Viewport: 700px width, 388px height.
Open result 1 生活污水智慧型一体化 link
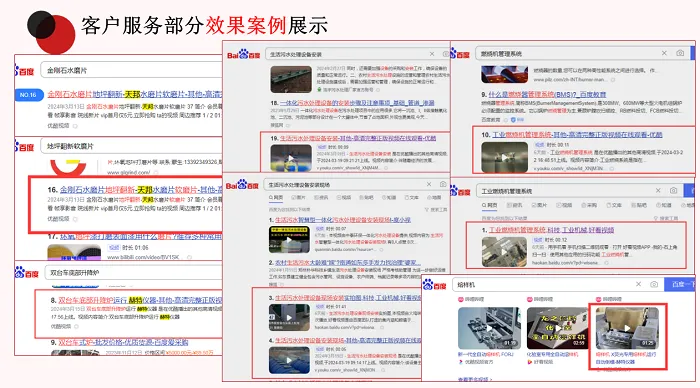[x=342, y=220]
